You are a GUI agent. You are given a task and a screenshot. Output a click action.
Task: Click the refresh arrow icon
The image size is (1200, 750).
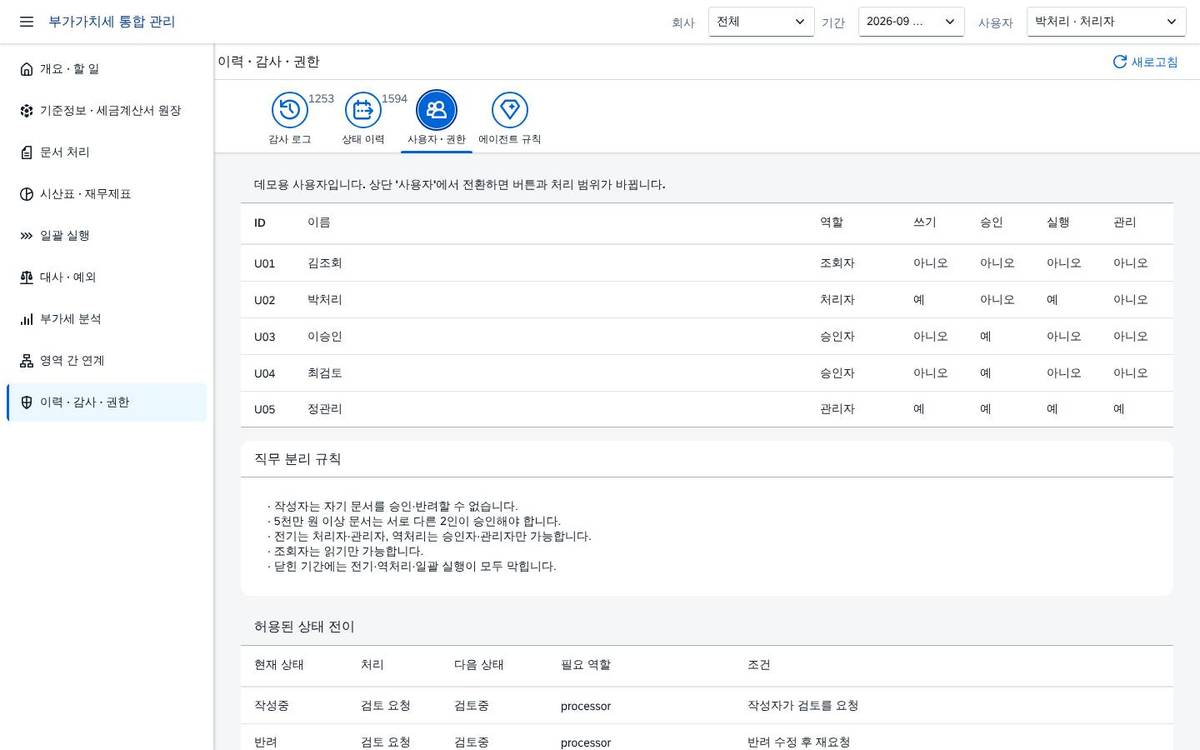[1120, 62]
